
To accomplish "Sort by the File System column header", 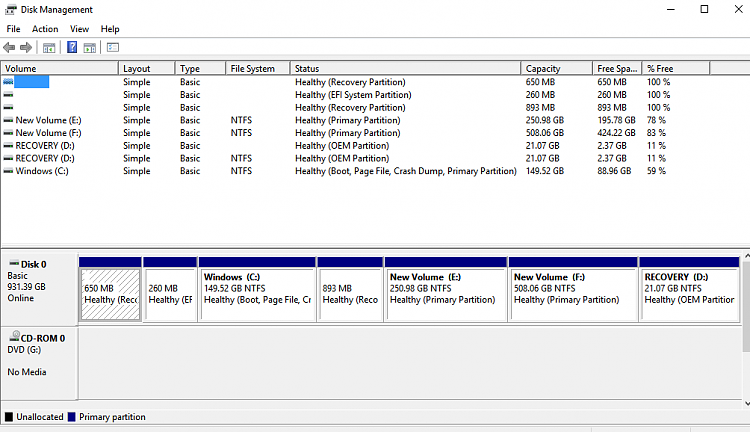I will [258, 68].
